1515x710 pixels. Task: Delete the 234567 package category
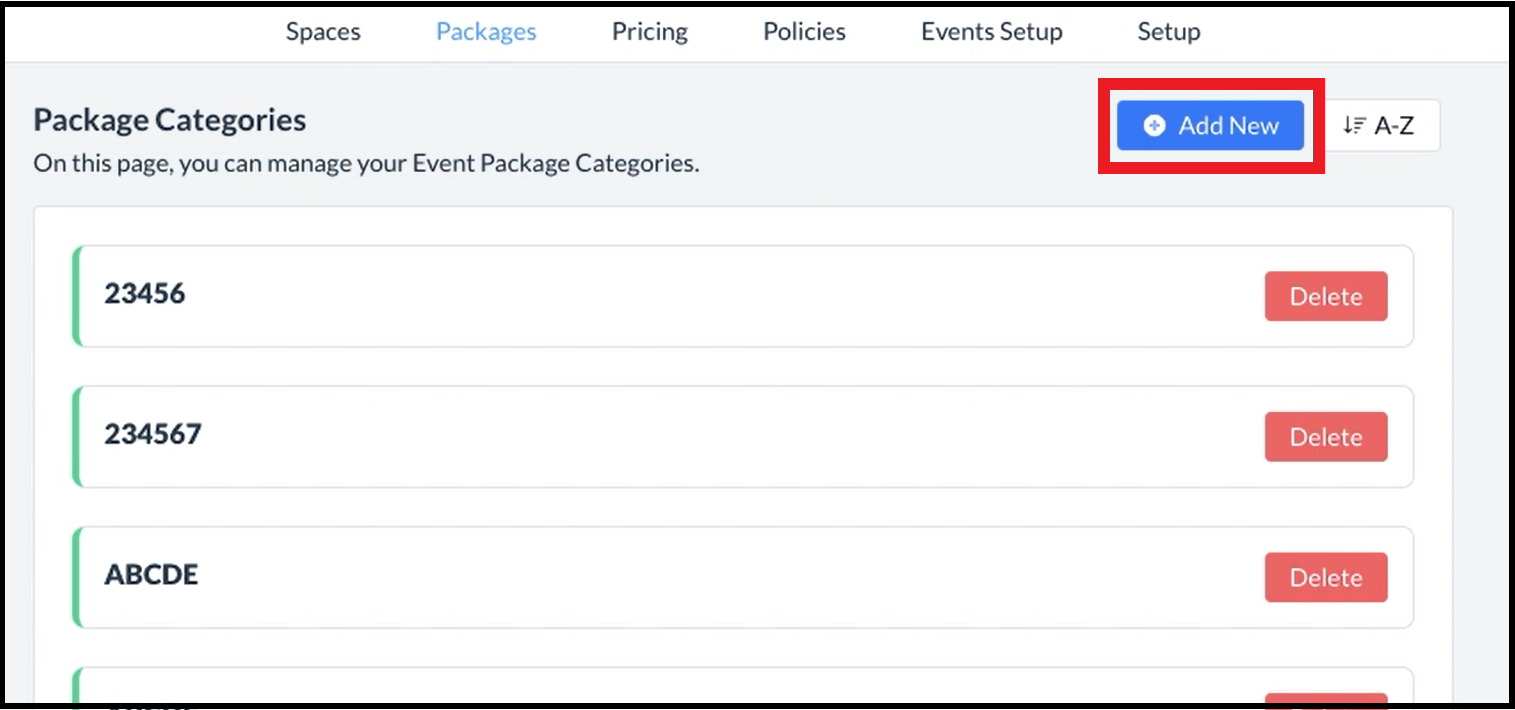pos(1325,437)
